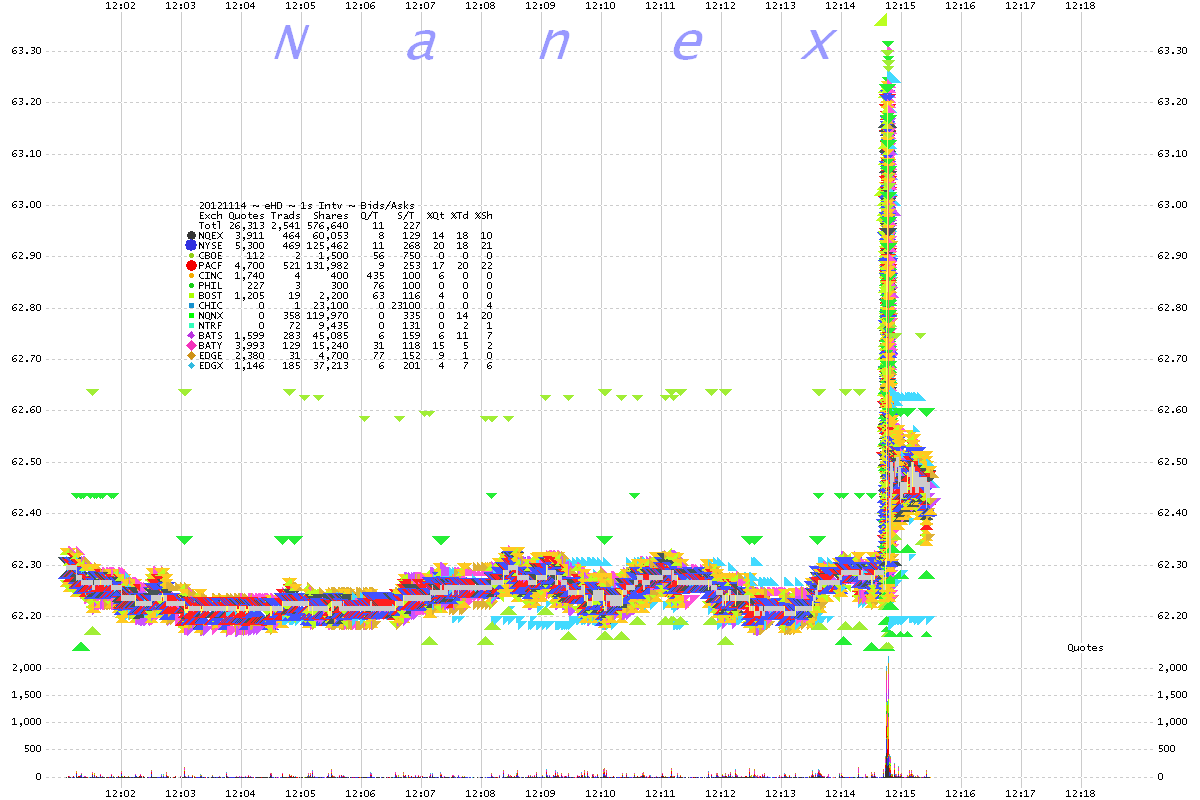This screenshot has width=1200, height=800.
Task: Click the aqua square NTRF legend marker
Action: (191, 324)
